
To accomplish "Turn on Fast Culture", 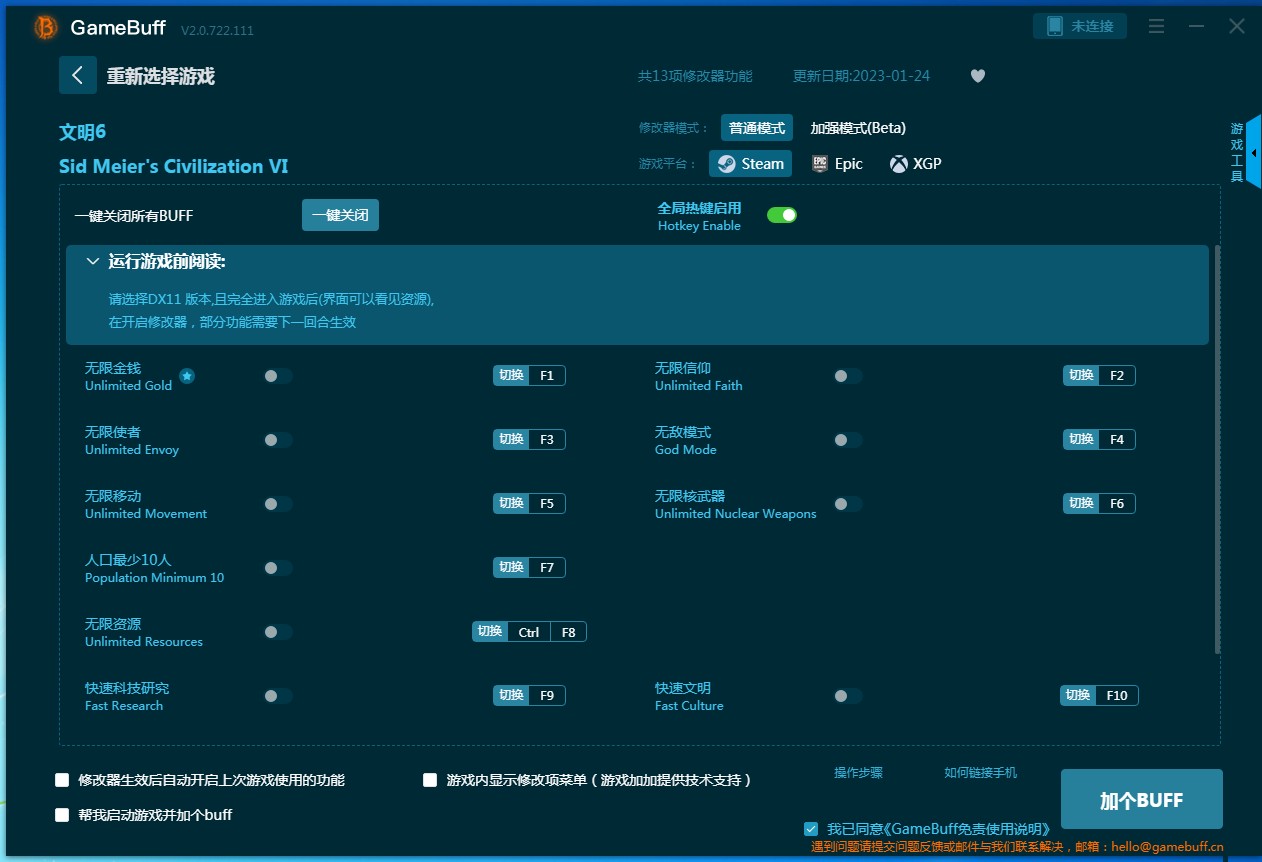I will [848, 696].
